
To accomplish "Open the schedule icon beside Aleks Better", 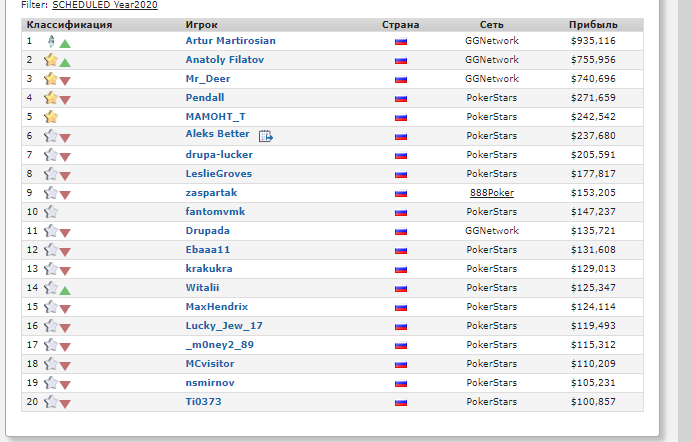I will click(x=266, y=136).
